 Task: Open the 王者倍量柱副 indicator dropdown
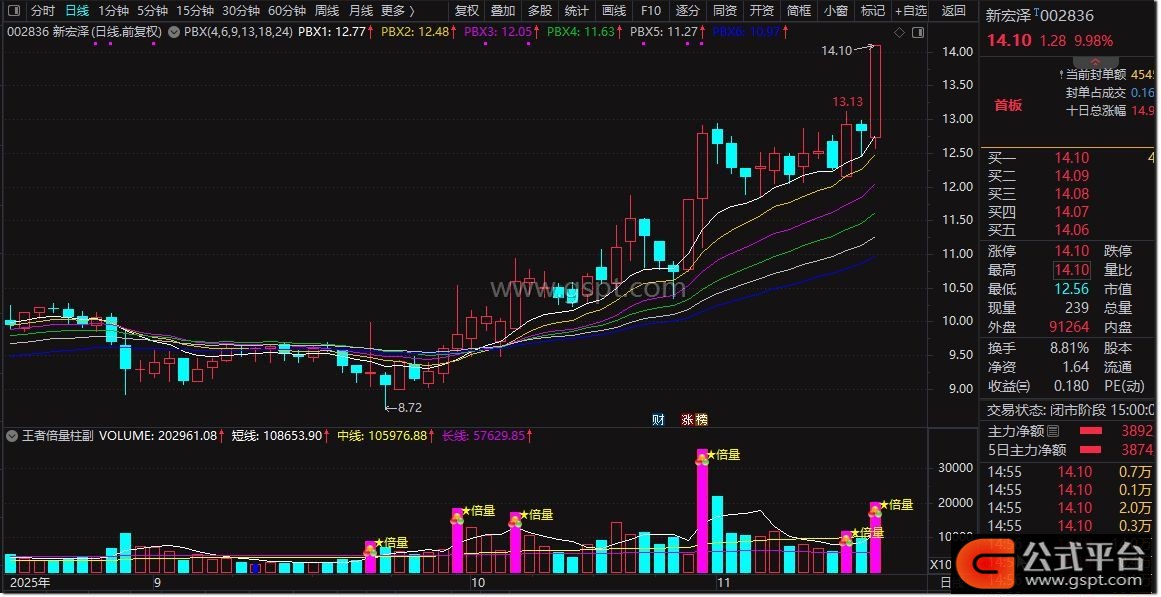[x=12, y=436]
